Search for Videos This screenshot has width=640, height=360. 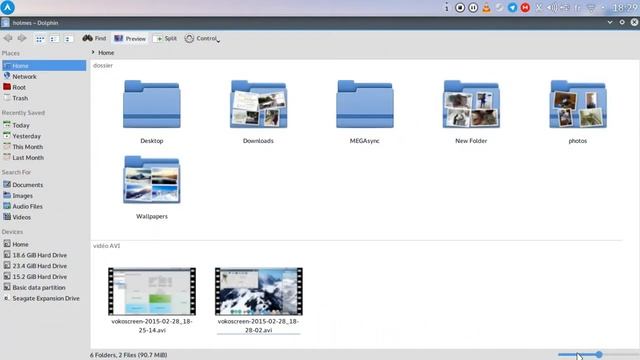click(44, 217)
